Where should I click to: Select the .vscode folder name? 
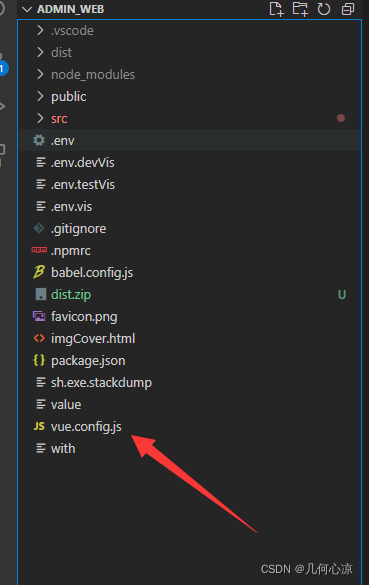(72, 31)
